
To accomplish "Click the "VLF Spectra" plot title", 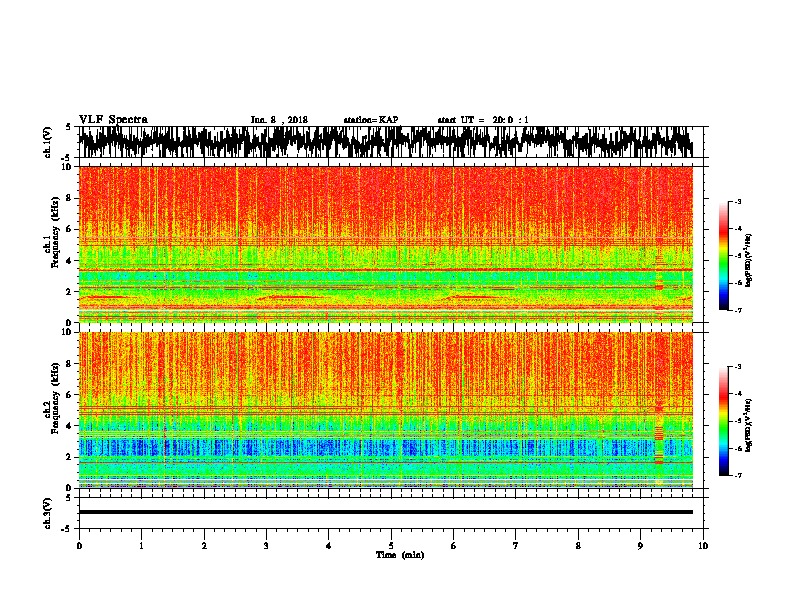I will (113, 120).
